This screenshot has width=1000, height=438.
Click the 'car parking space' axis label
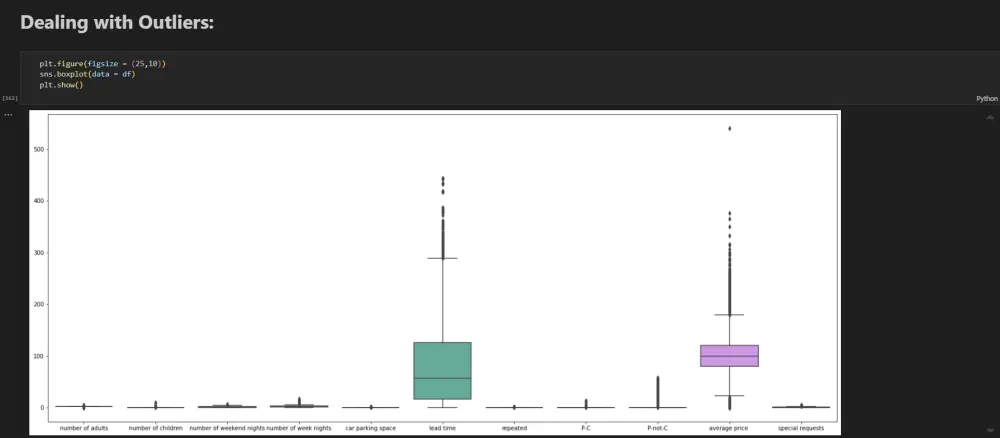pos(371,428)
